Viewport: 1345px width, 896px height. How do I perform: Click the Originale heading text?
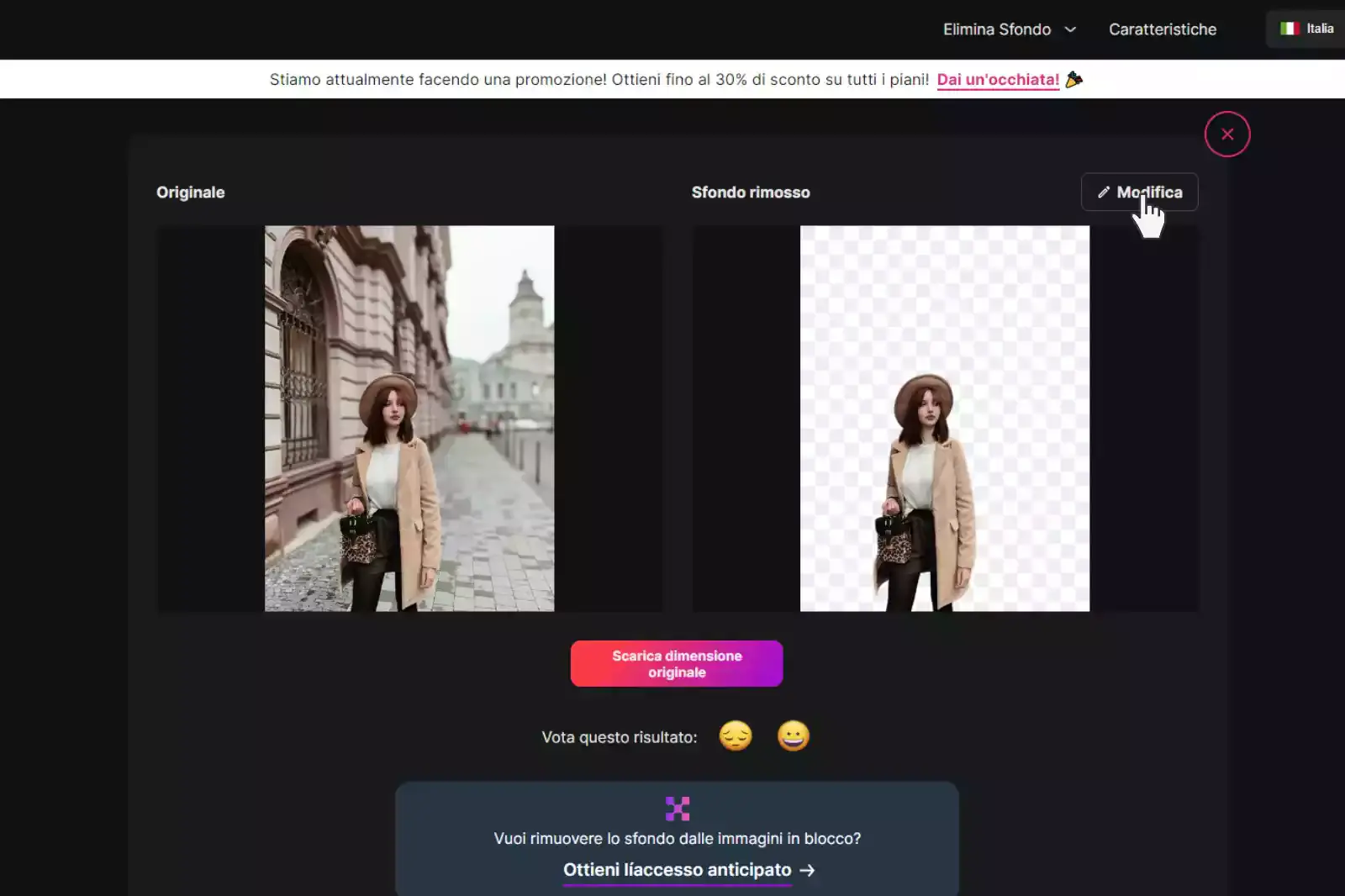point(191,192)
